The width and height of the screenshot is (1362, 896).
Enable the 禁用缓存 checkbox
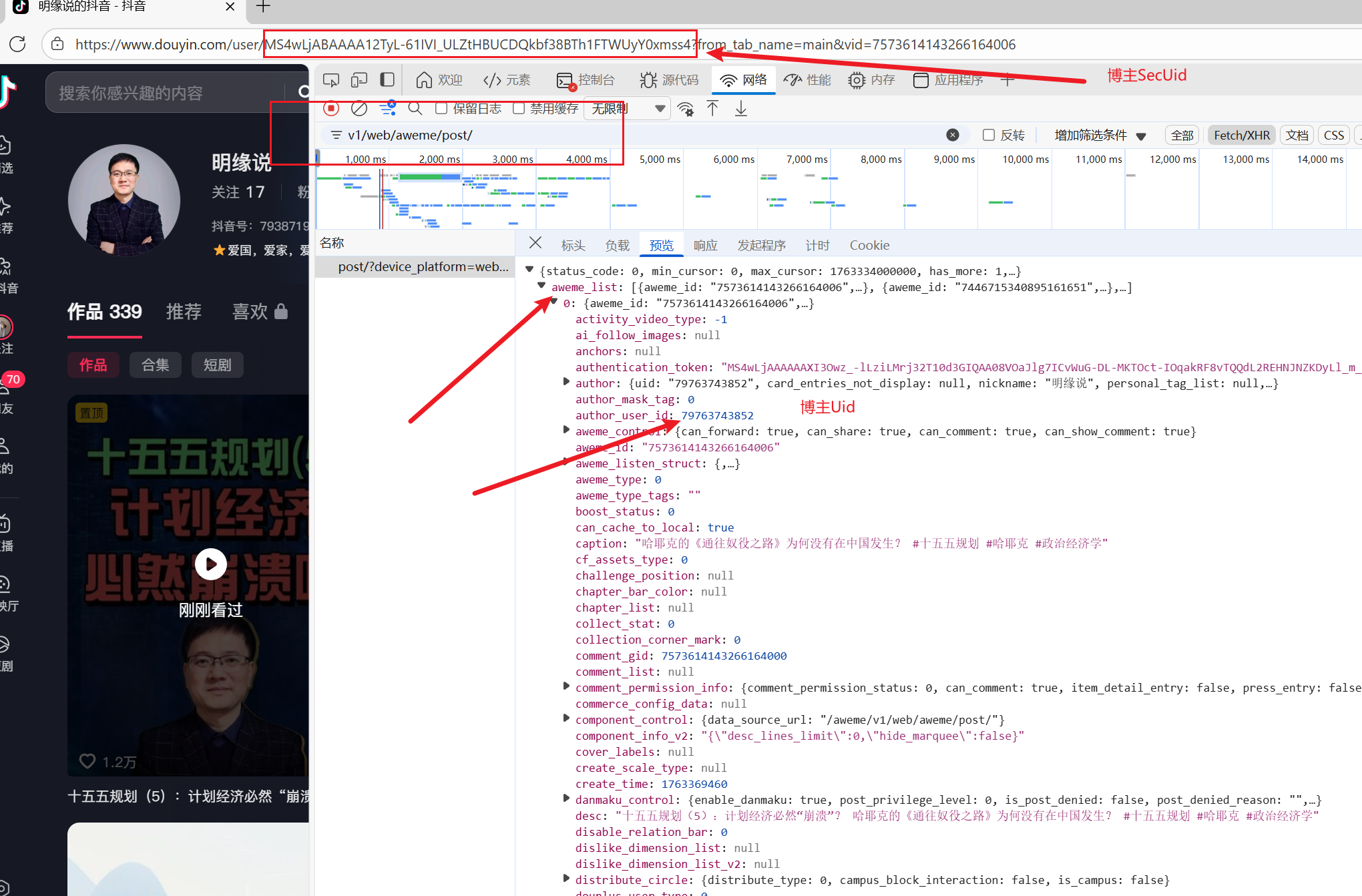519,108
